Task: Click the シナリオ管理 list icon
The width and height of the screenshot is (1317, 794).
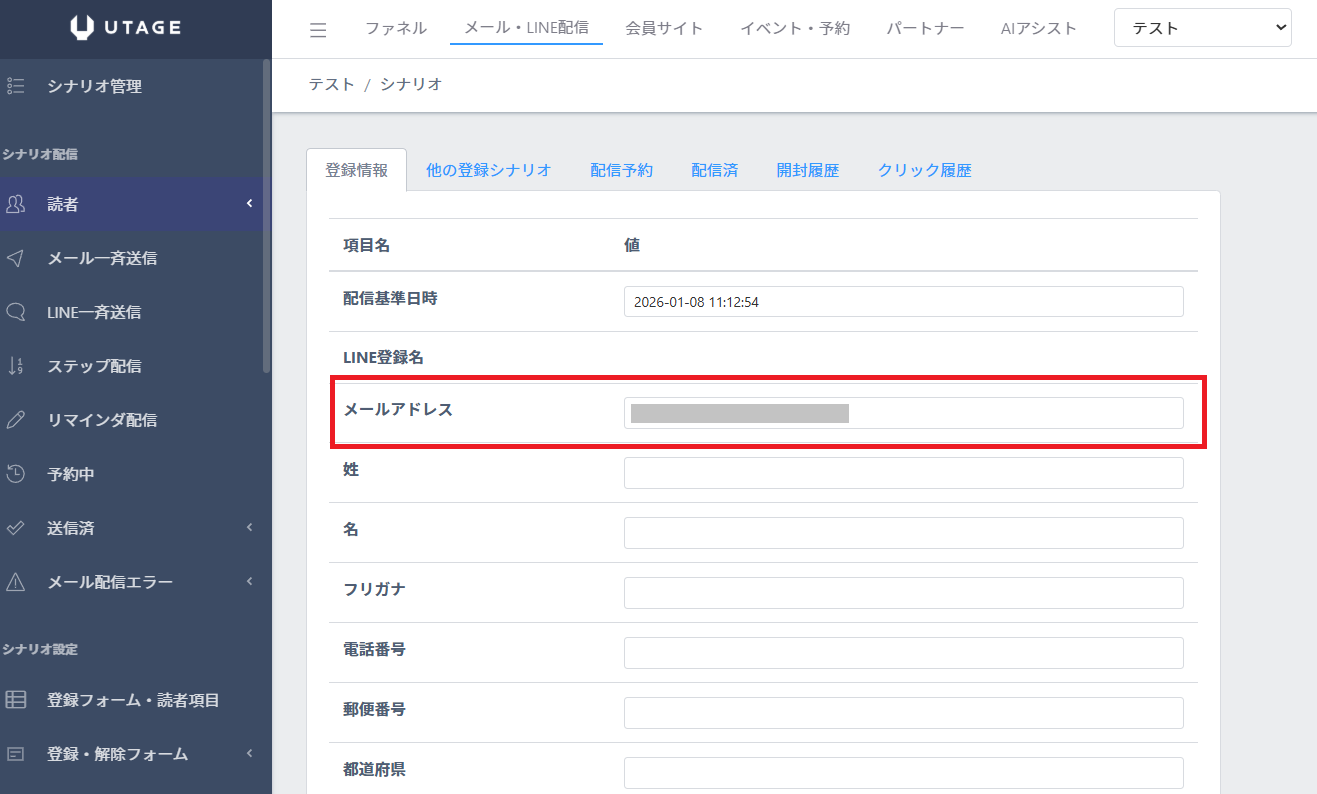Action: coord(16,86)
